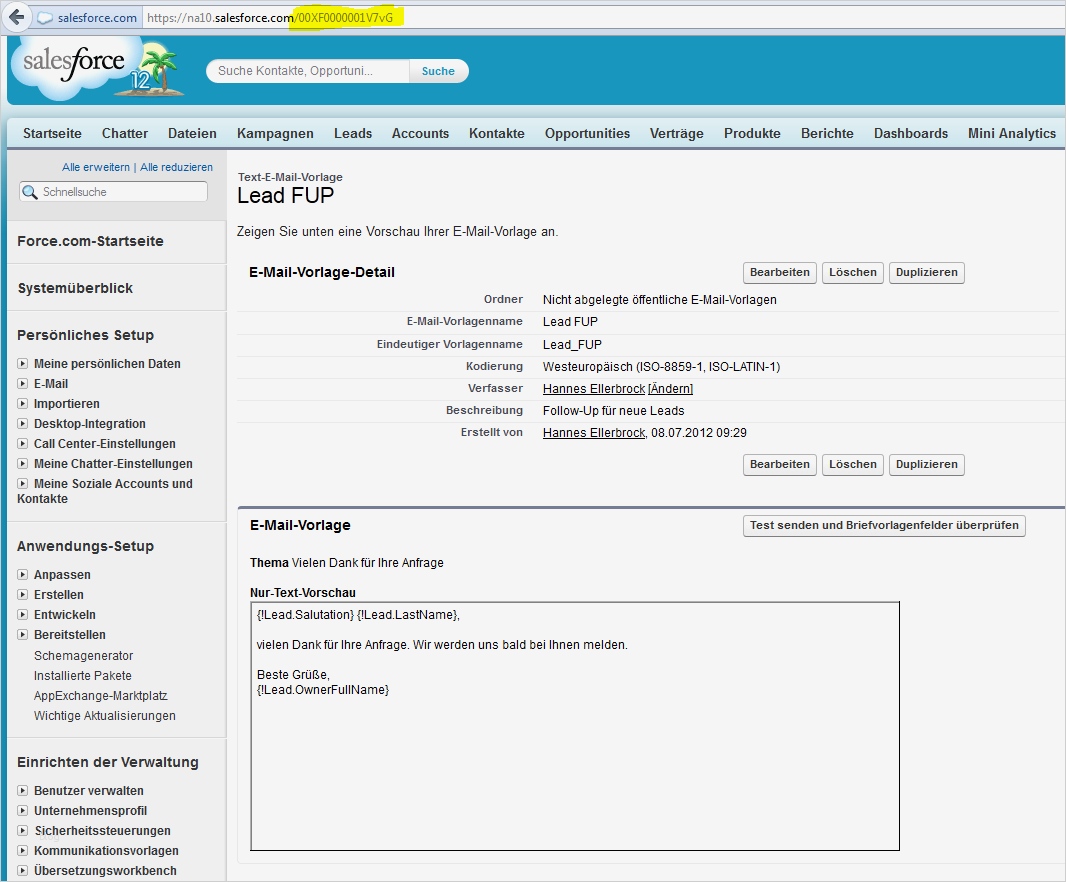This screenshot has height=882, width=1066.
Task: Click the browser address bar URL
Action: 269,18
